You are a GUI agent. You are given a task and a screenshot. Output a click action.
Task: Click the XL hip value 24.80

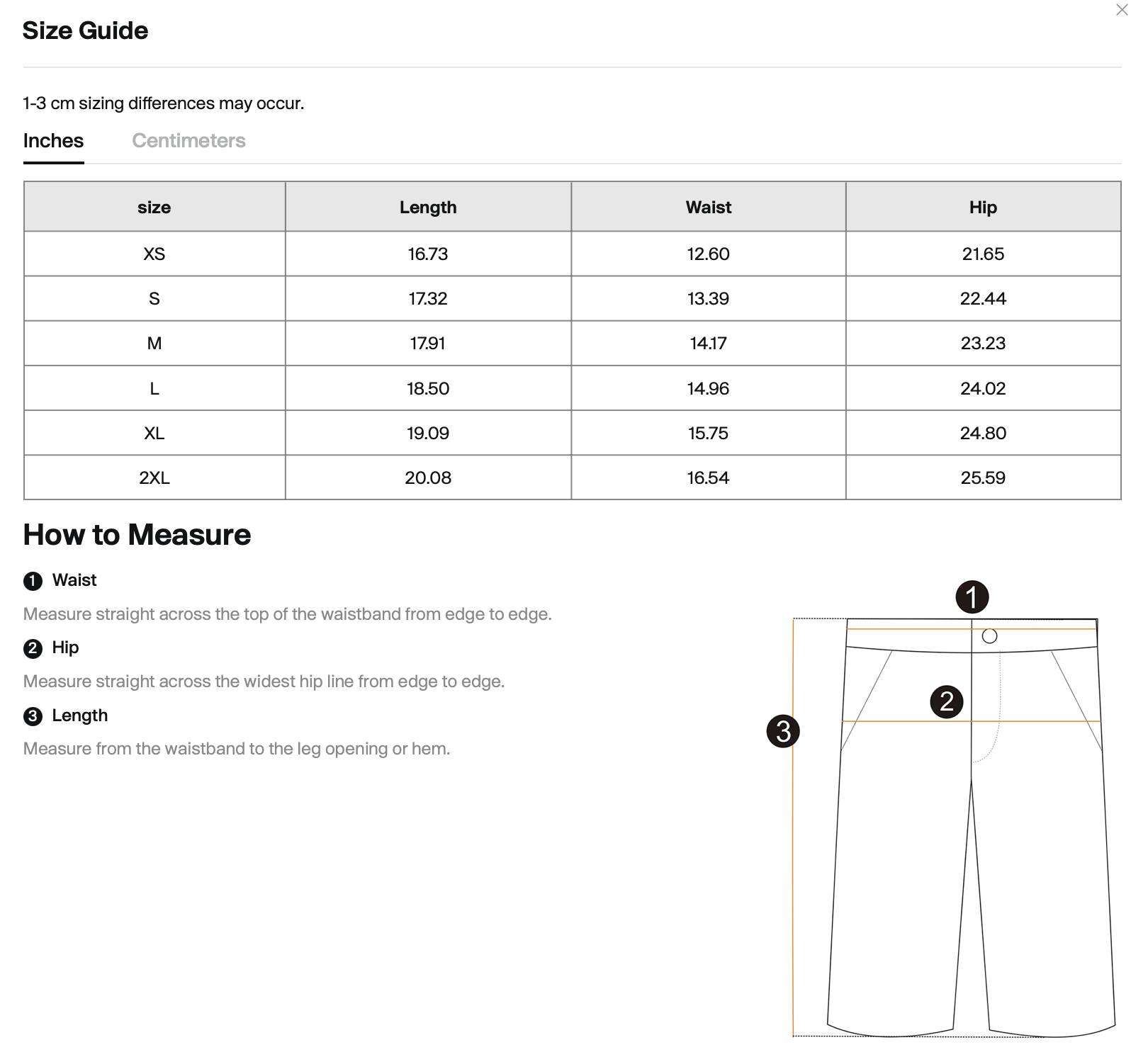(983, 433)
